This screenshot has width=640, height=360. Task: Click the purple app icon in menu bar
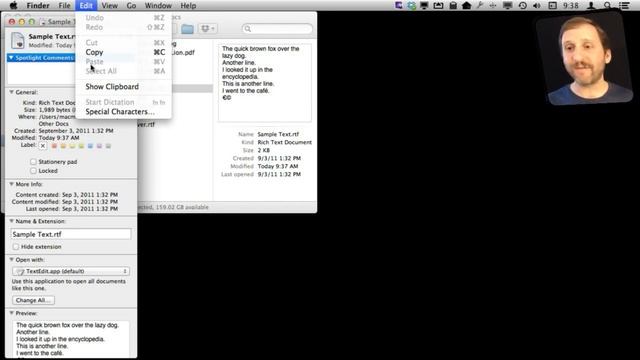tap(399, 5)
